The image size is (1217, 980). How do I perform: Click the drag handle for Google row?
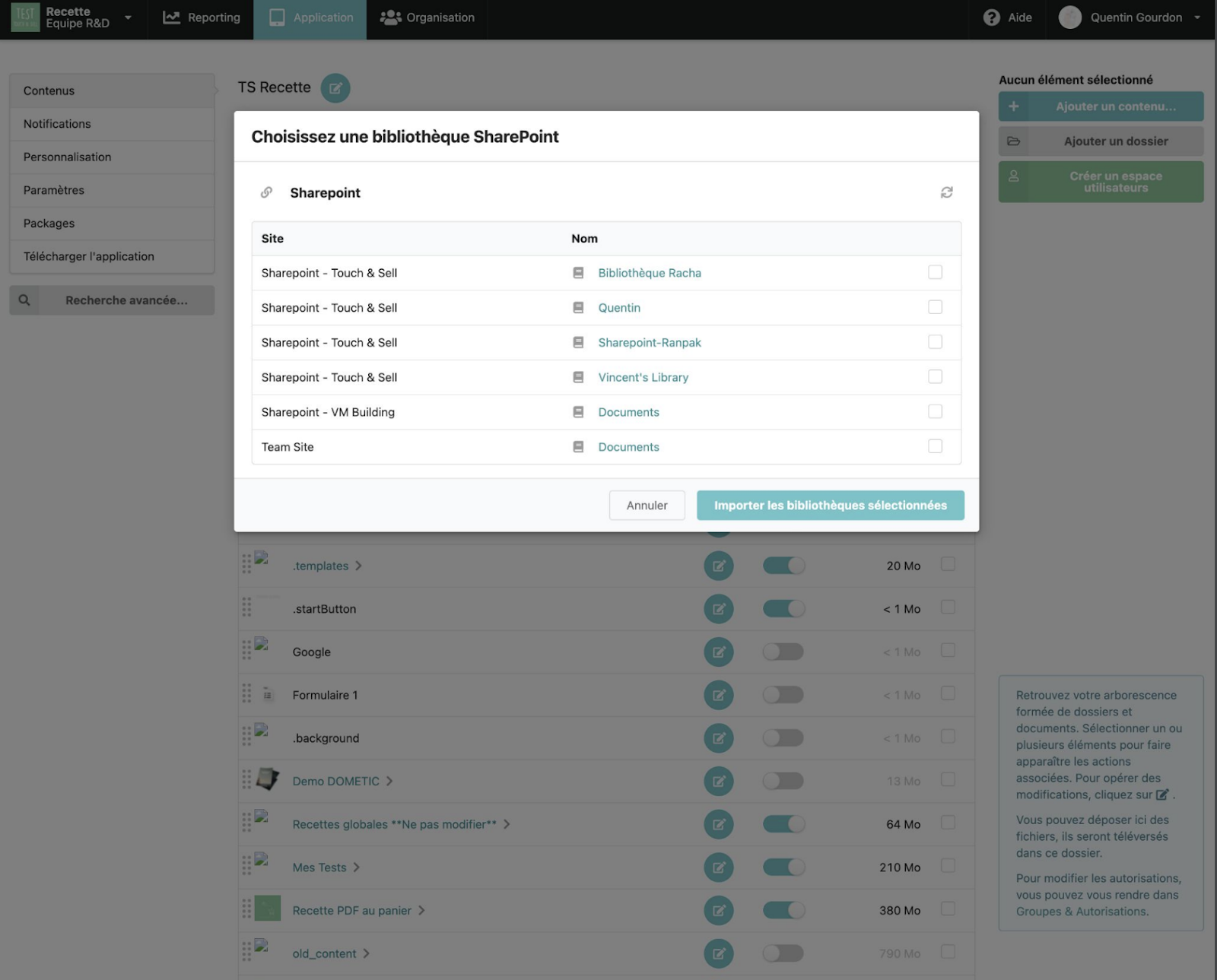(246, 650)
